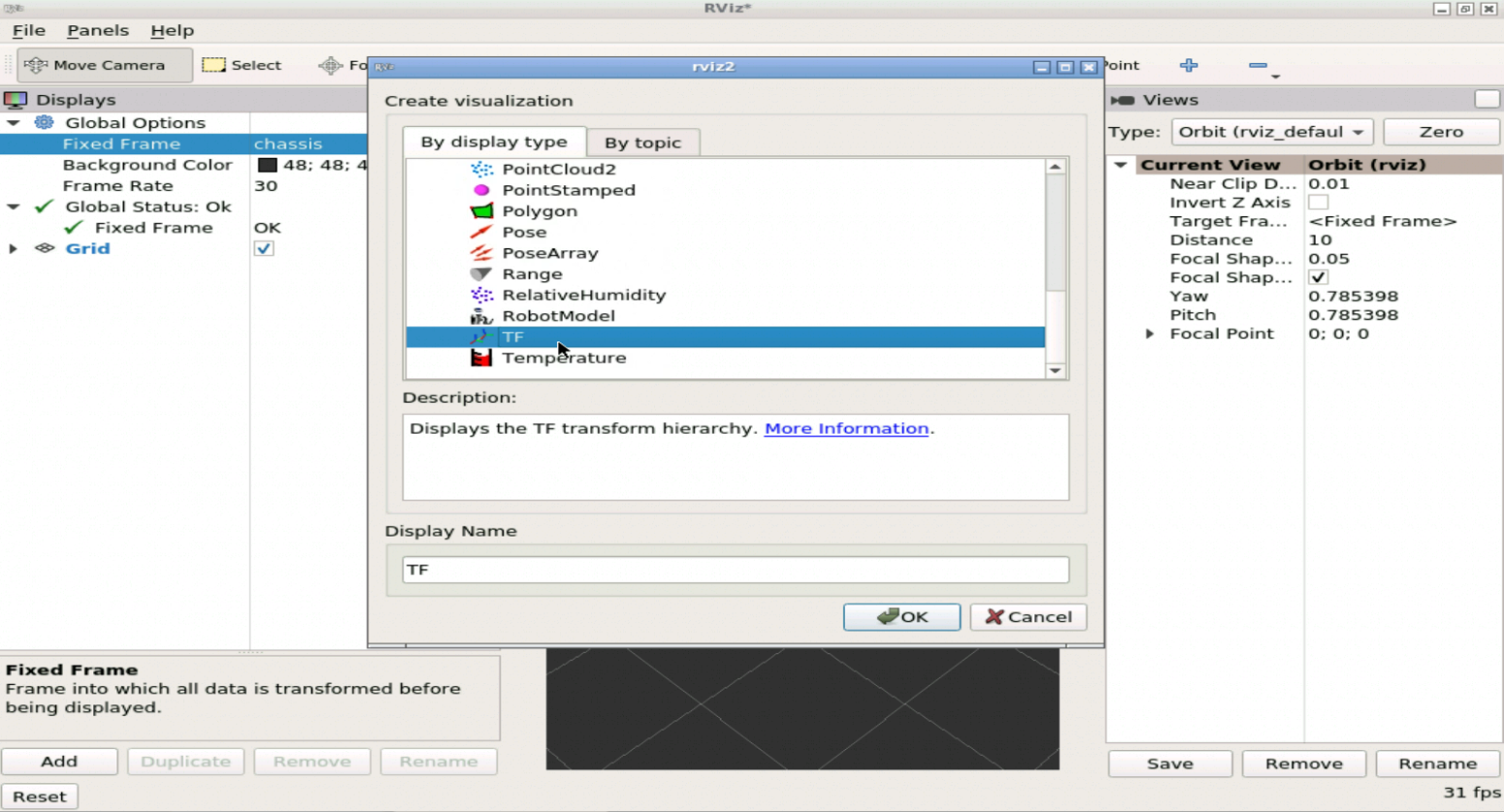Activate the Select tool in toolbar
The image size is (1504, 812).
coord(243,65)
